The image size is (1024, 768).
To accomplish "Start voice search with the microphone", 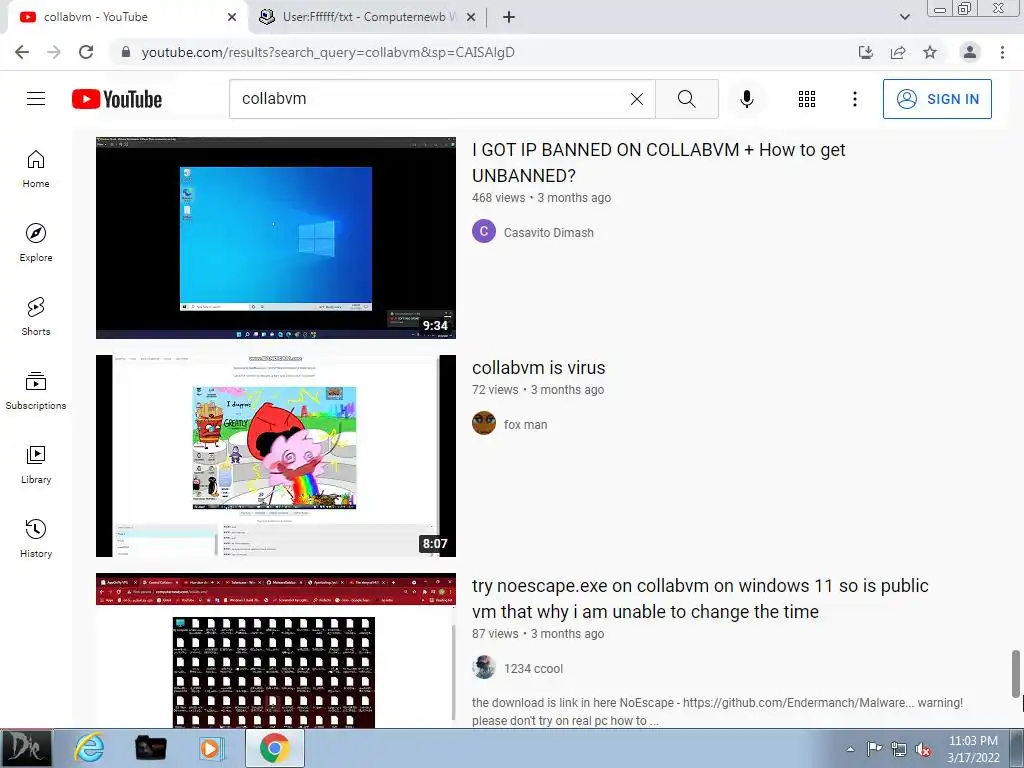I will click(x=747, y=99).
